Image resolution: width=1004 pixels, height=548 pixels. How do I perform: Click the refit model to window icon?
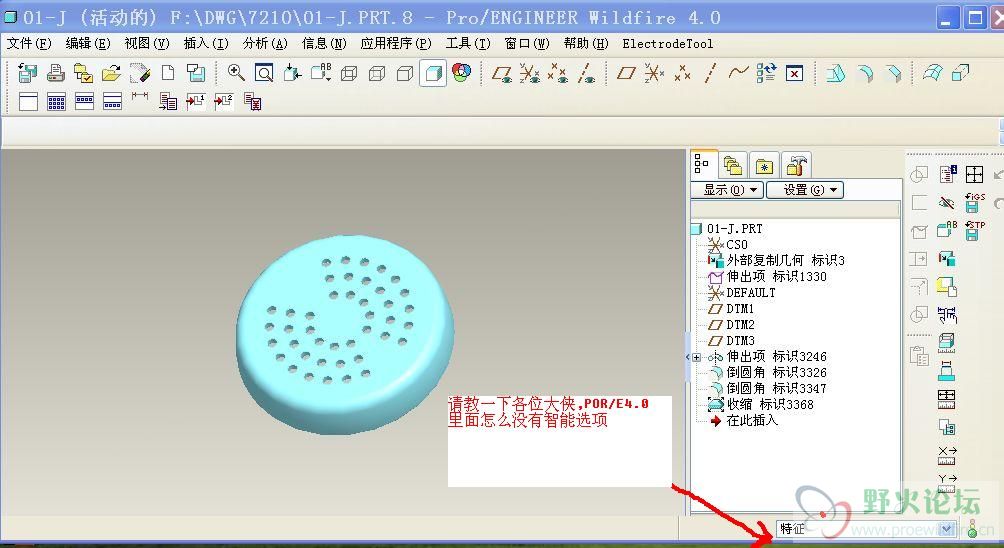pos(264,74)
